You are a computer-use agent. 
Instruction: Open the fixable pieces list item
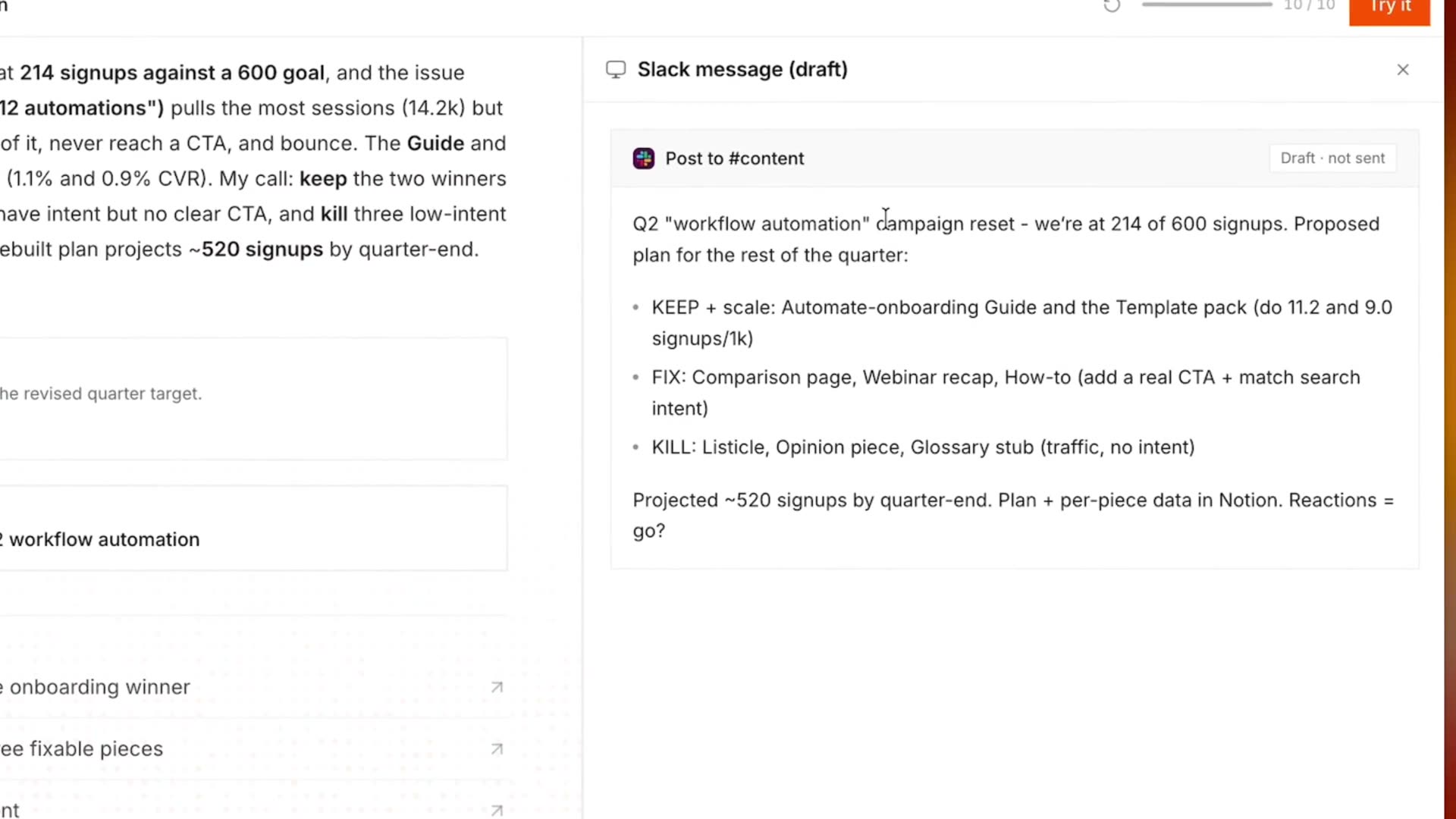point(253,749)
